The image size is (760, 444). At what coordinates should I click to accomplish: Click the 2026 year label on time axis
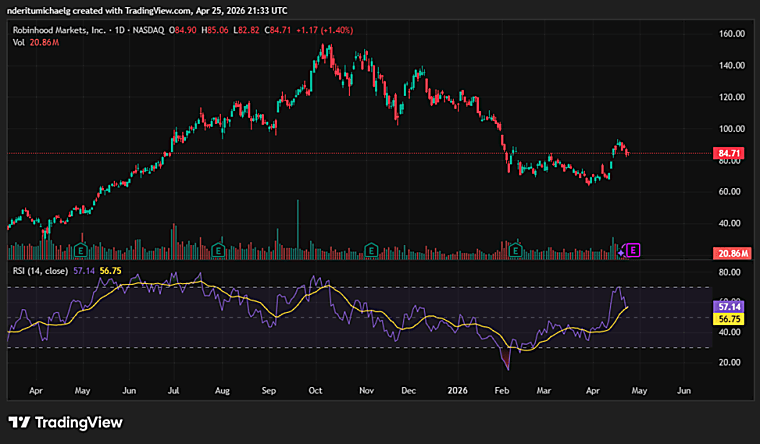point(458,391)
